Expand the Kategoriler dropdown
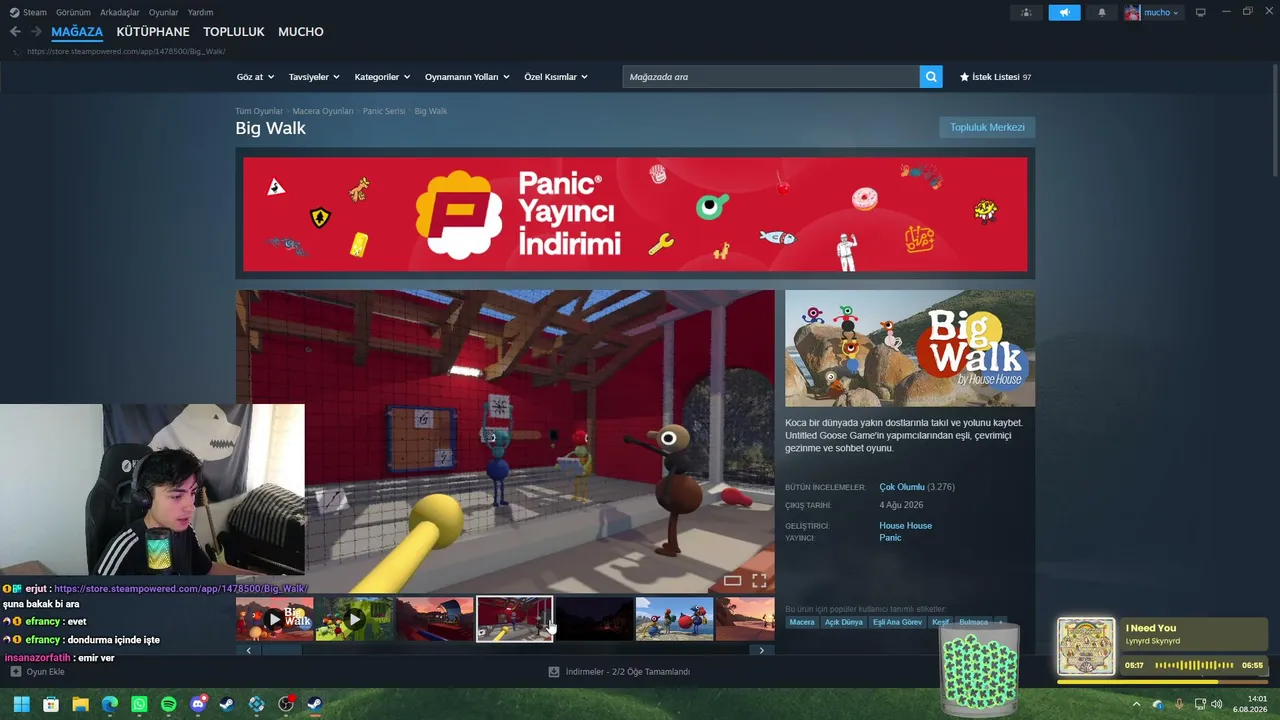The image size is (1280, 720). point(382,77)
